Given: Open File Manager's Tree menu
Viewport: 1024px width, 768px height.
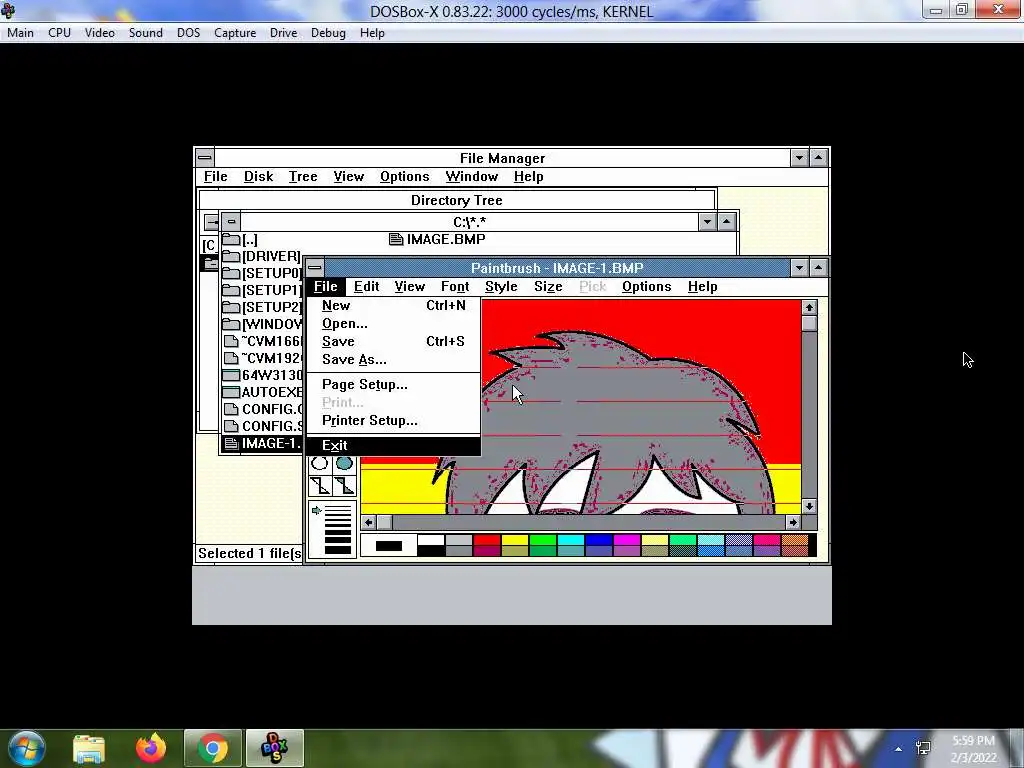Looking at the screenshot, I should (x=303, y=176).
